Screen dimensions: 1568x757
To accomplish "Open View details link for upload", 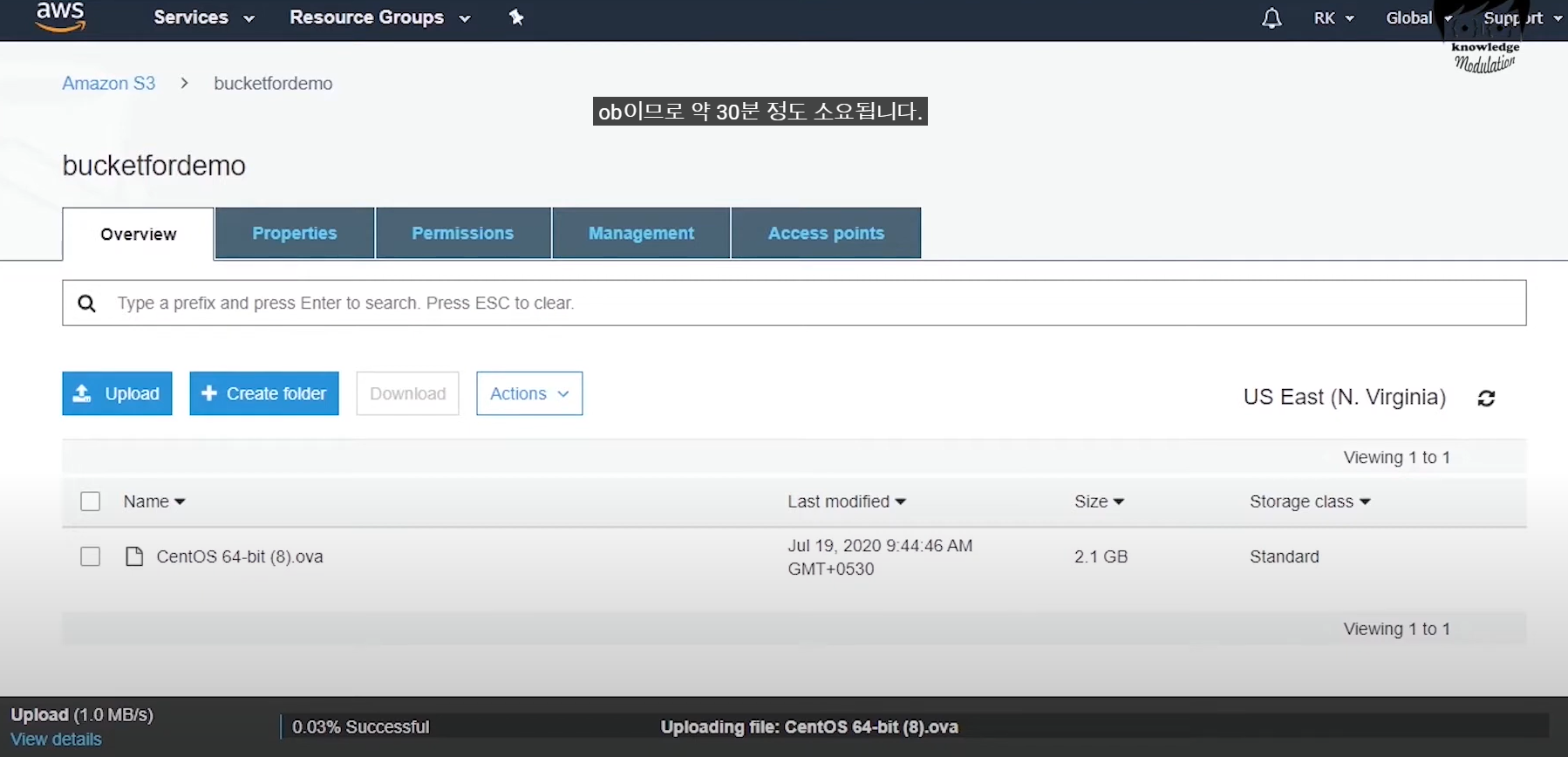I will point(56,740).
